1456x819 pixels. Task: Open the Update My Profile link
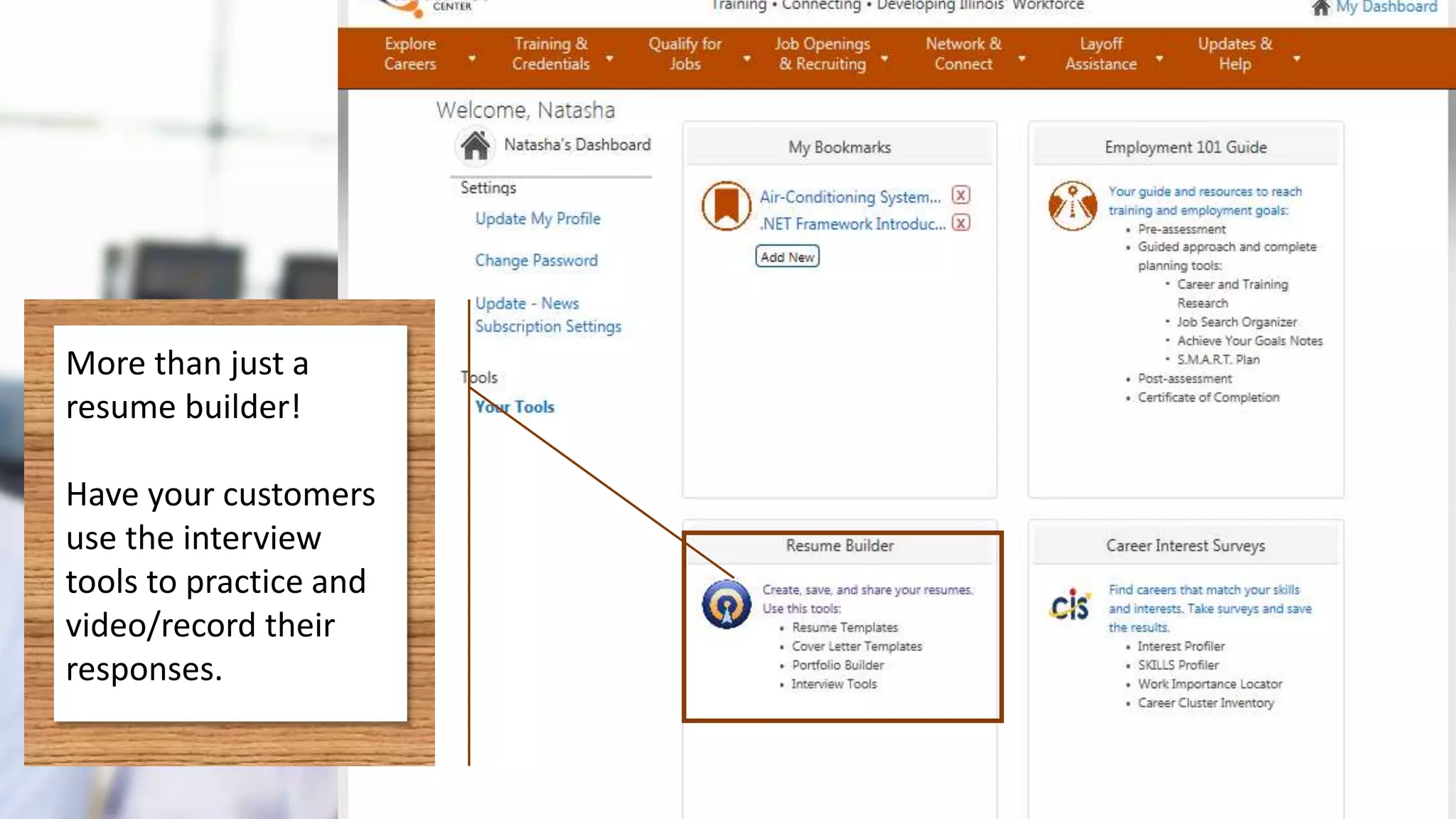[537, 219]
